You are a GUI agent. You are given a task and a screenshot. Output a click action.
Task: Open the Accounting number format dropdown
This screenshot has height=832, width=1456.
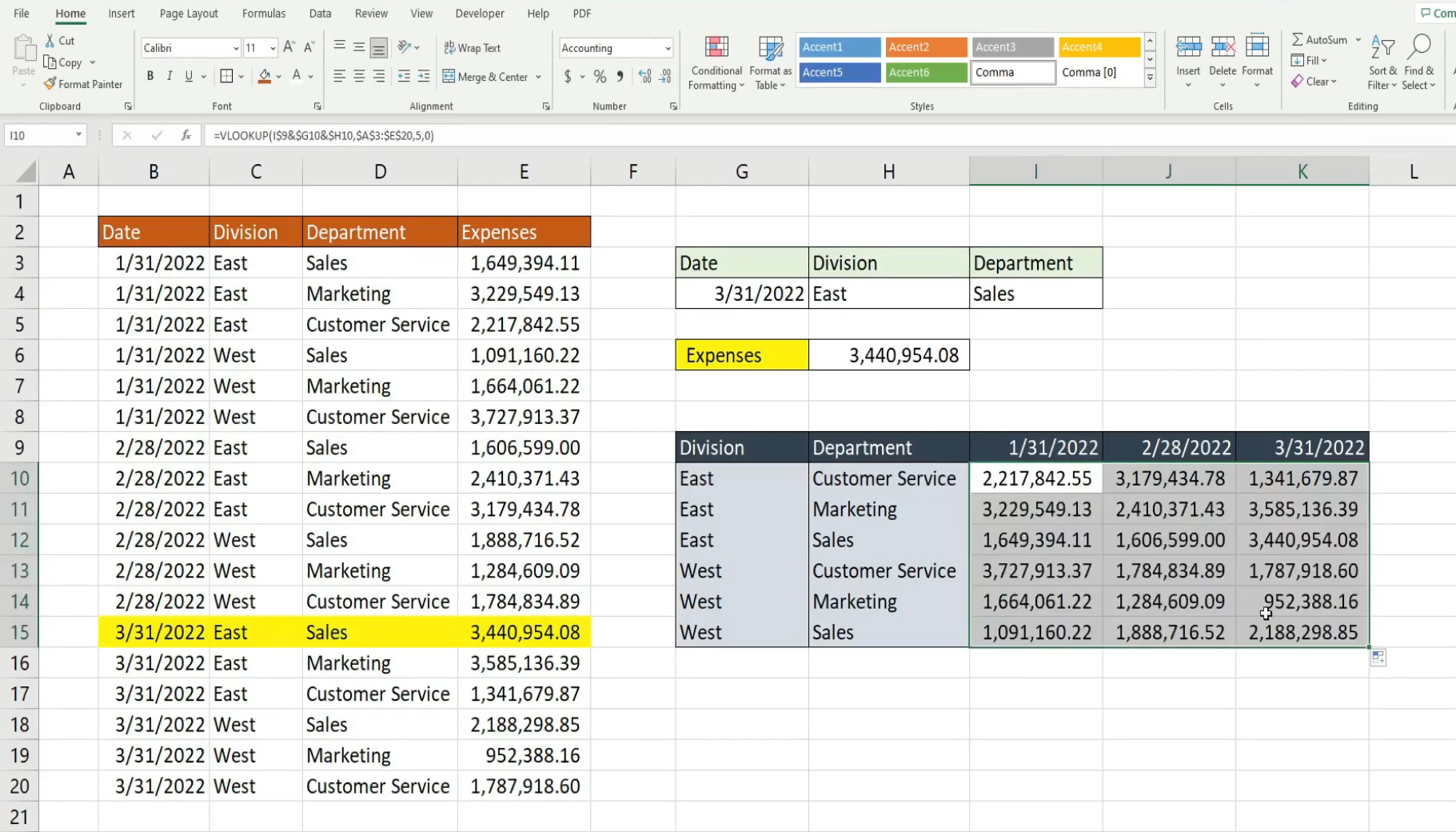click(668, 48)
